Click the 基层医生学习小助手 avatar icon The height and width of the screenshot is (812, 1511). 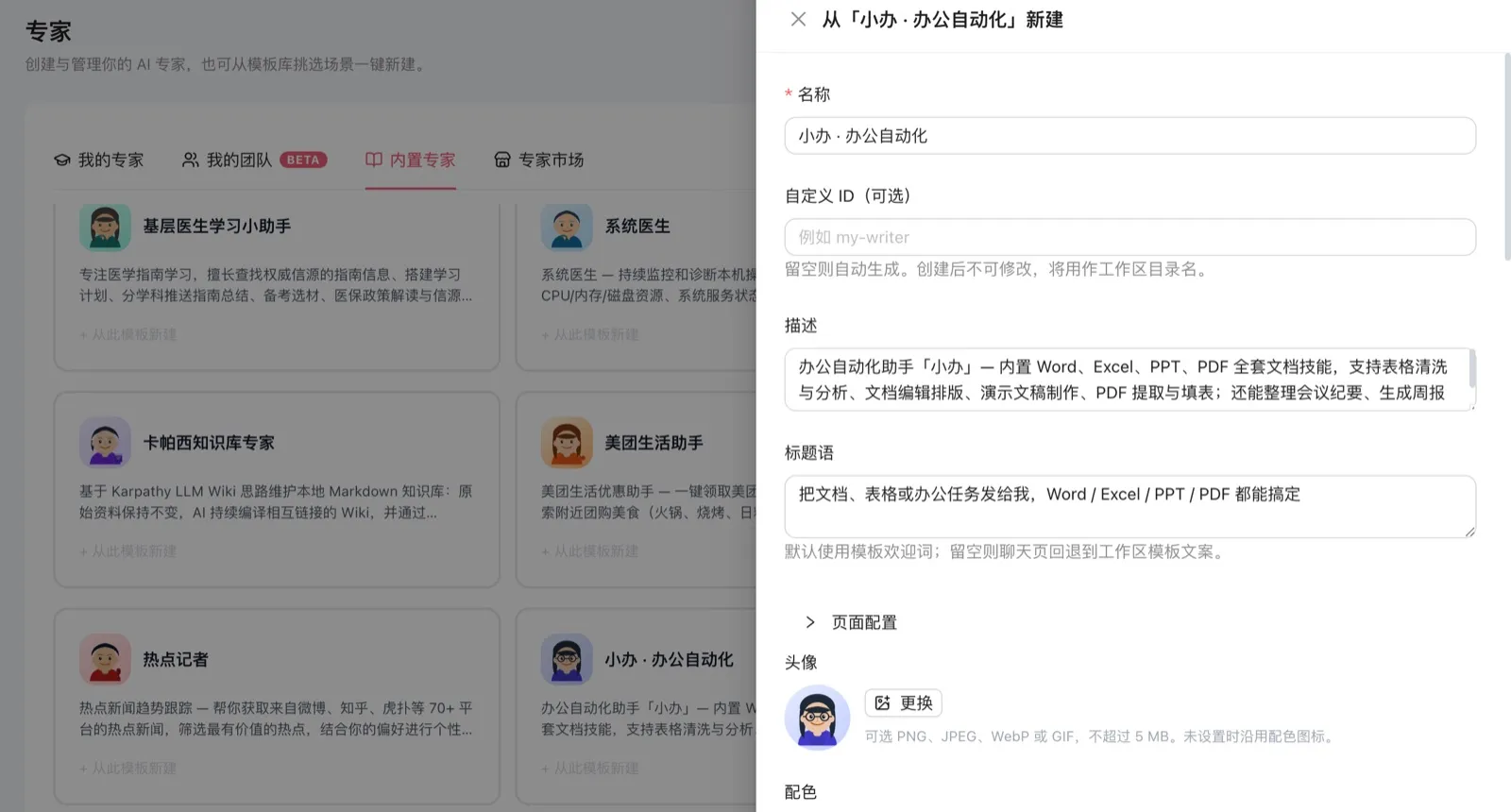click(105, 227)
